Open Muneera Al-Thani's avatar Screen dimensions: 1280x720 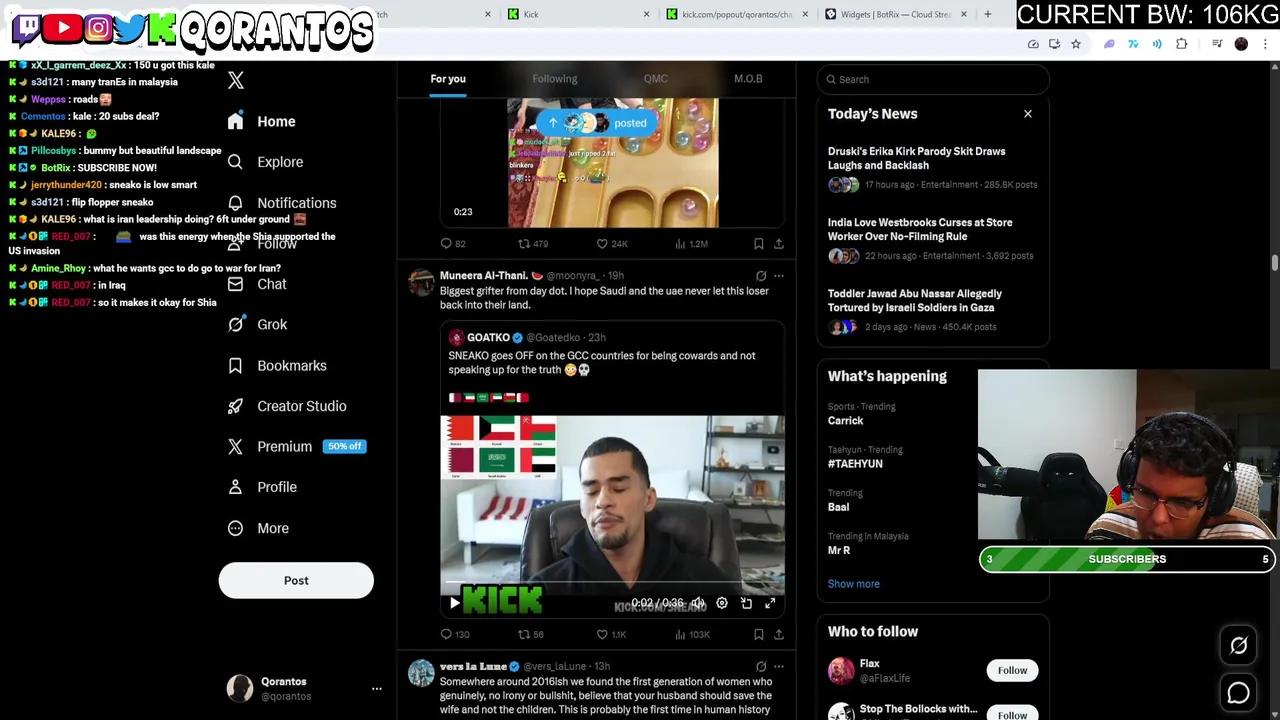[421, 282]
